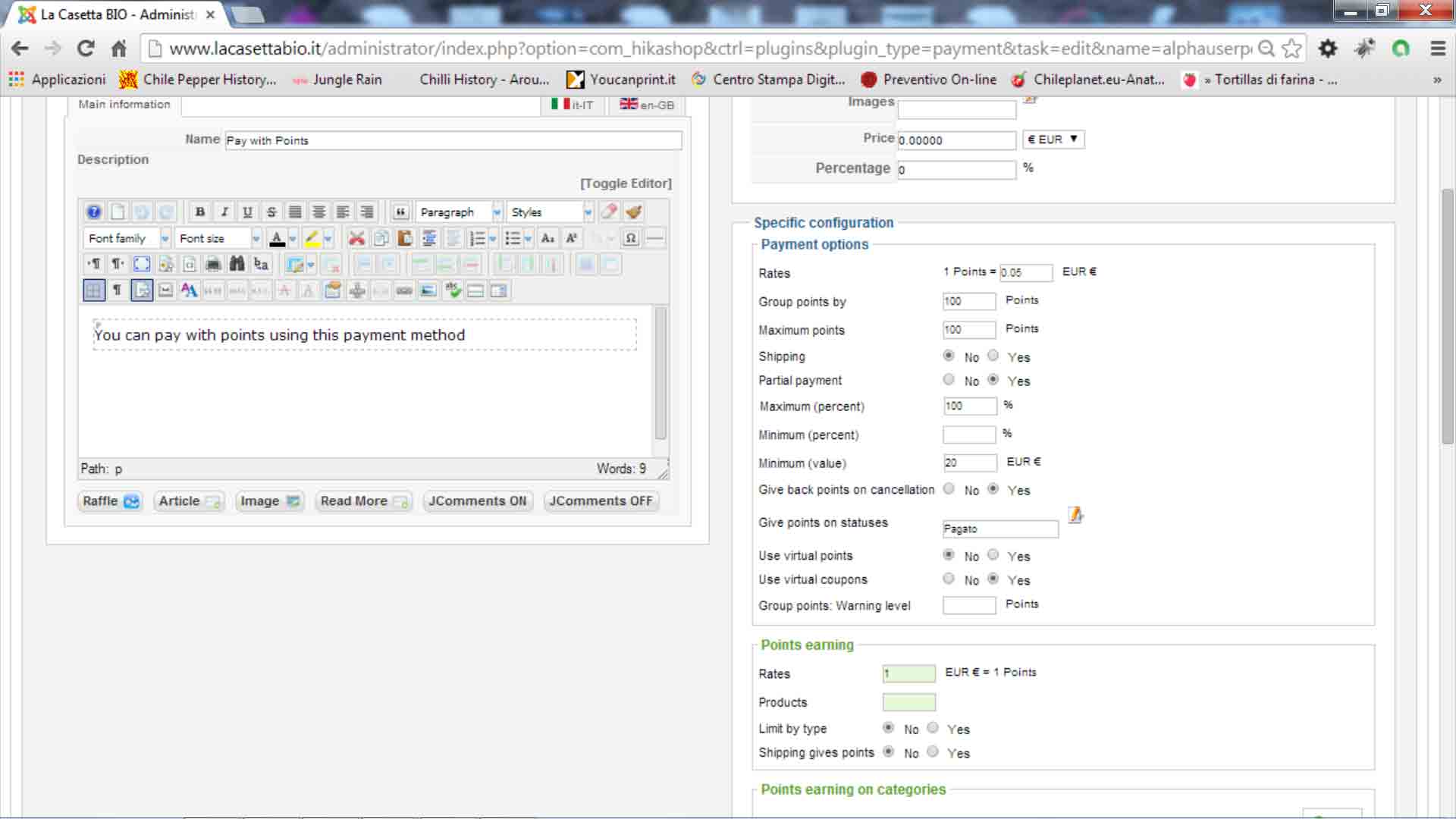Switch to the en-GB language tab
The width and height of the screenshot is (1456, 819).
pyautogui.click(x=647, y=105)
